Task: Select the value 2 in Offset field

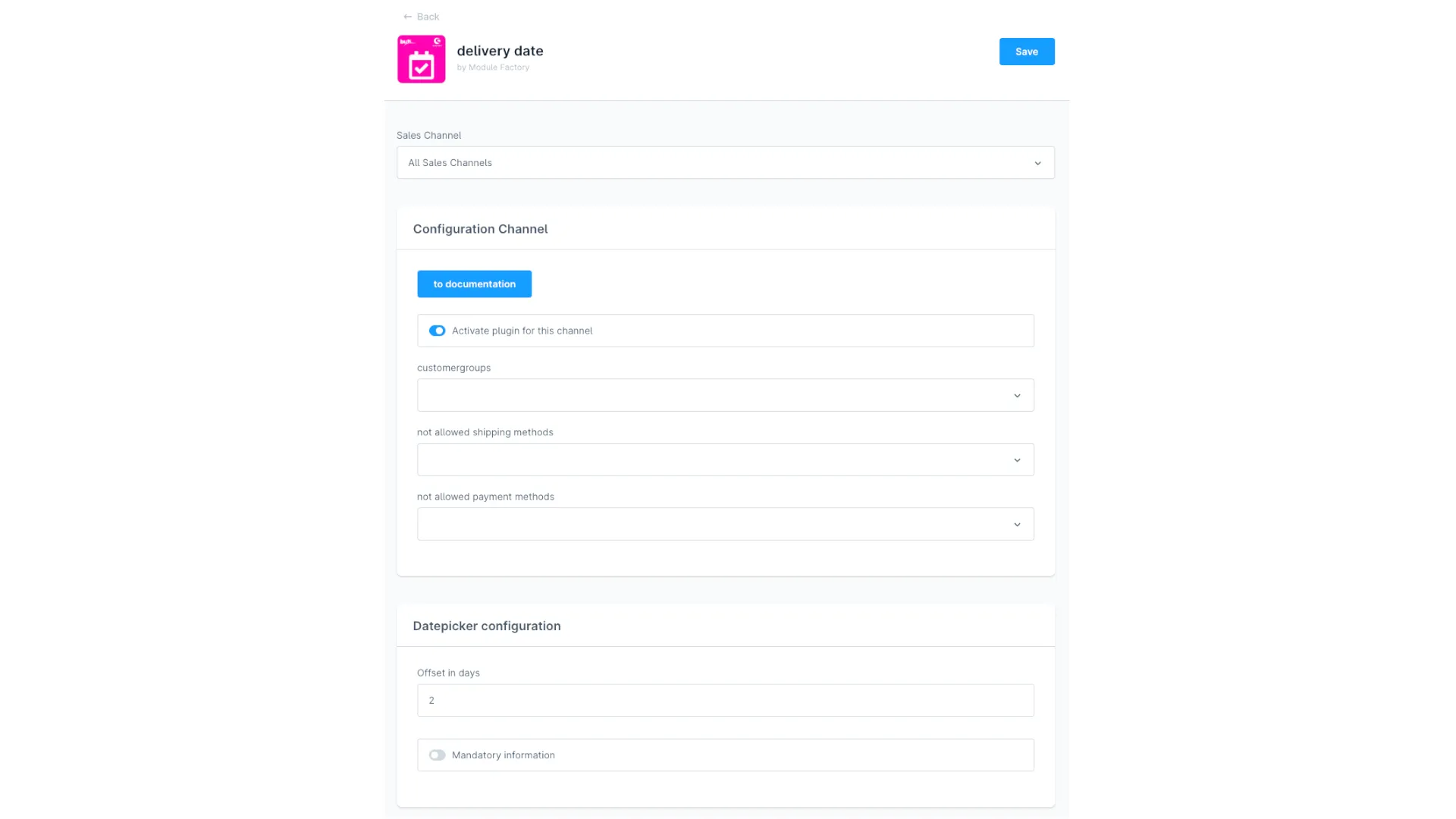Action: 431,700
